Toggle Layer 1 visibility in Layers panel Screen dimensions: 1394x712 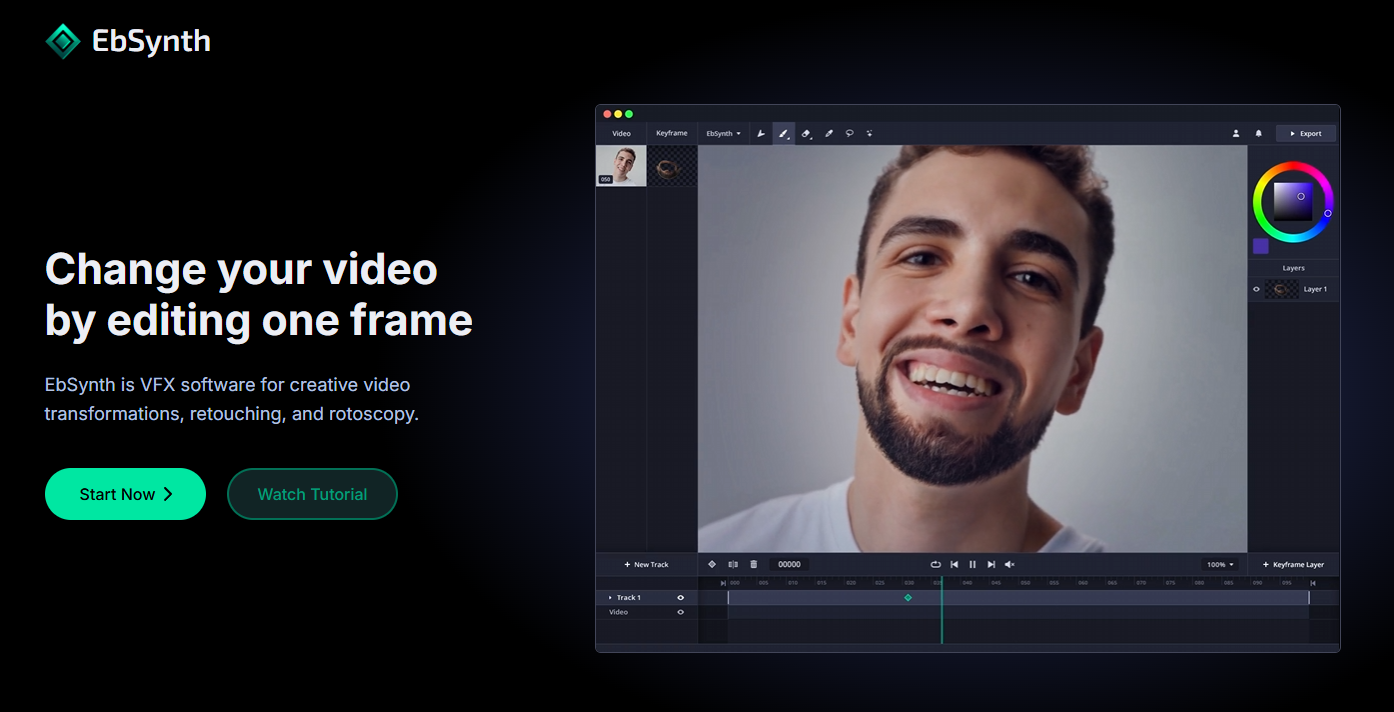coord(1257,289)
